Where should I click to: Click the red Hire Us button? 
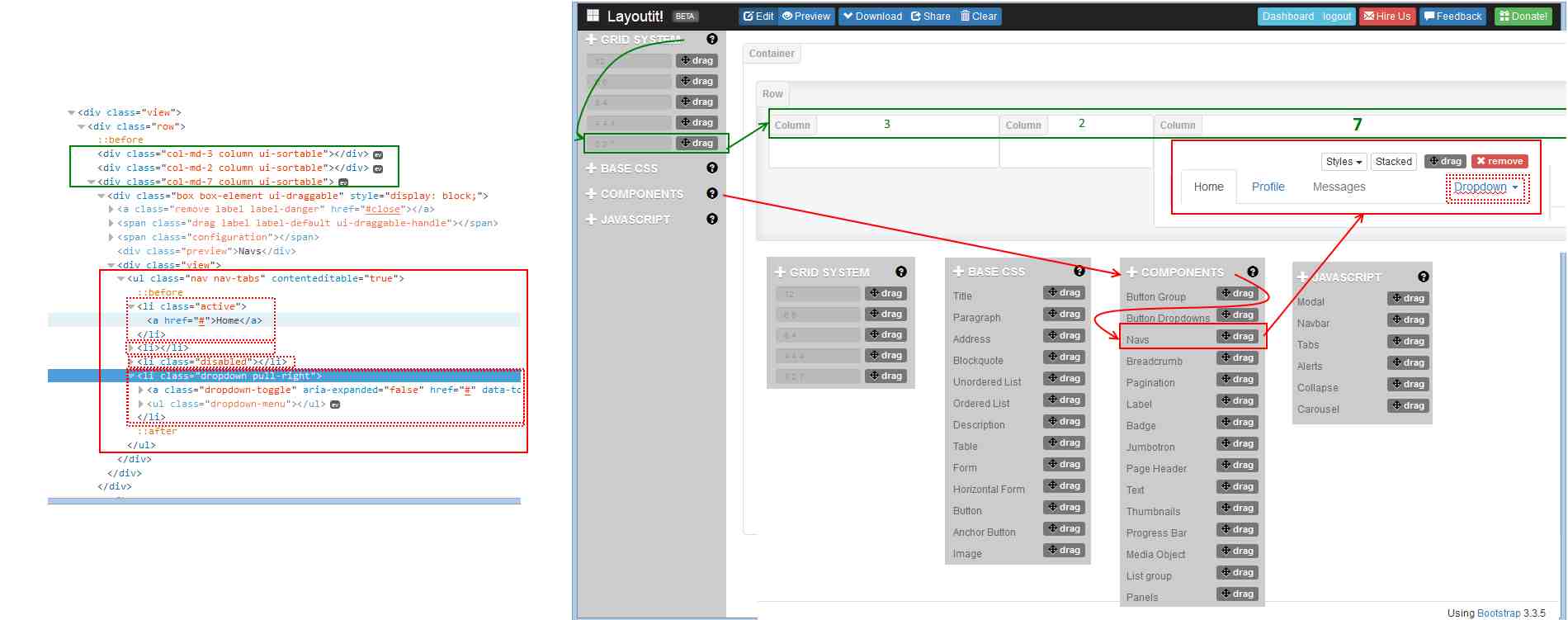[1387, 17]
